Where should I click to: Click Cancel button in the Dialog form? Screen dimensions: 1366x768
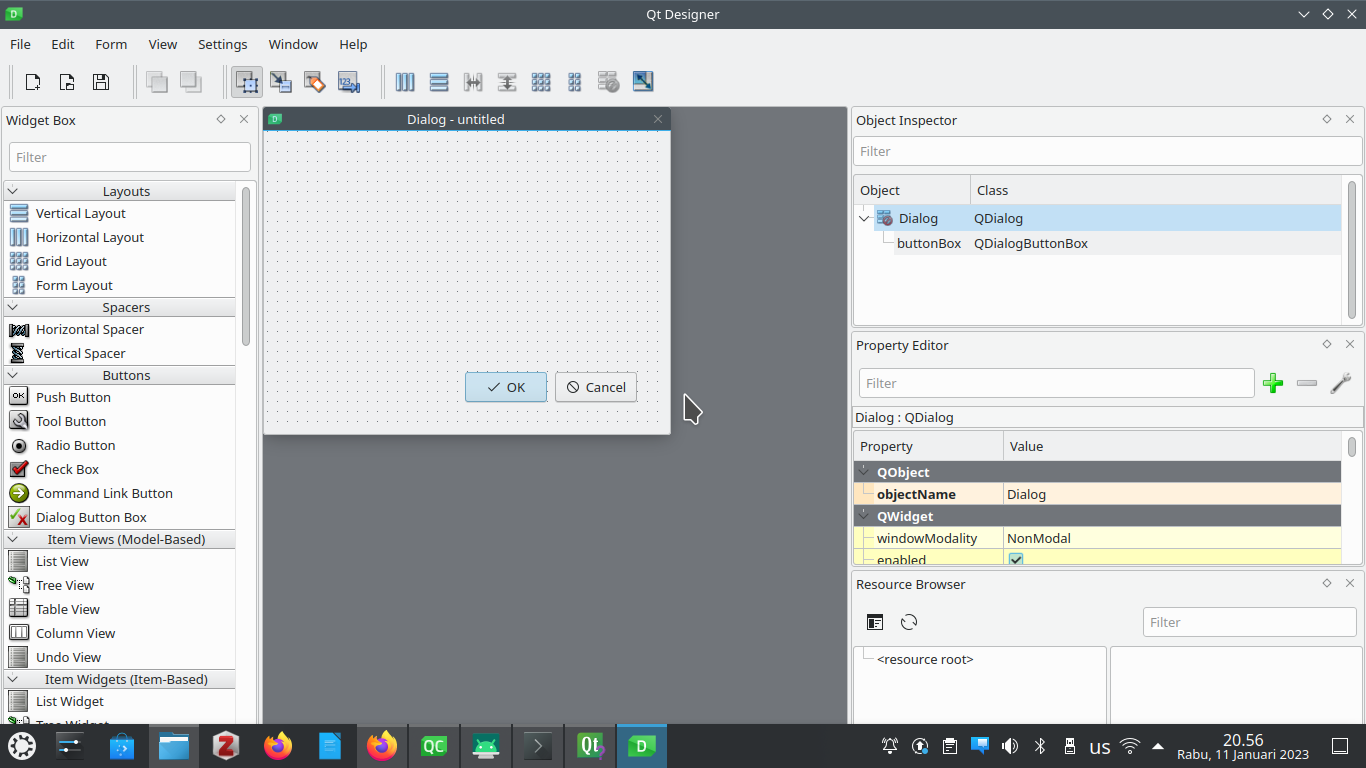[596, 387]
